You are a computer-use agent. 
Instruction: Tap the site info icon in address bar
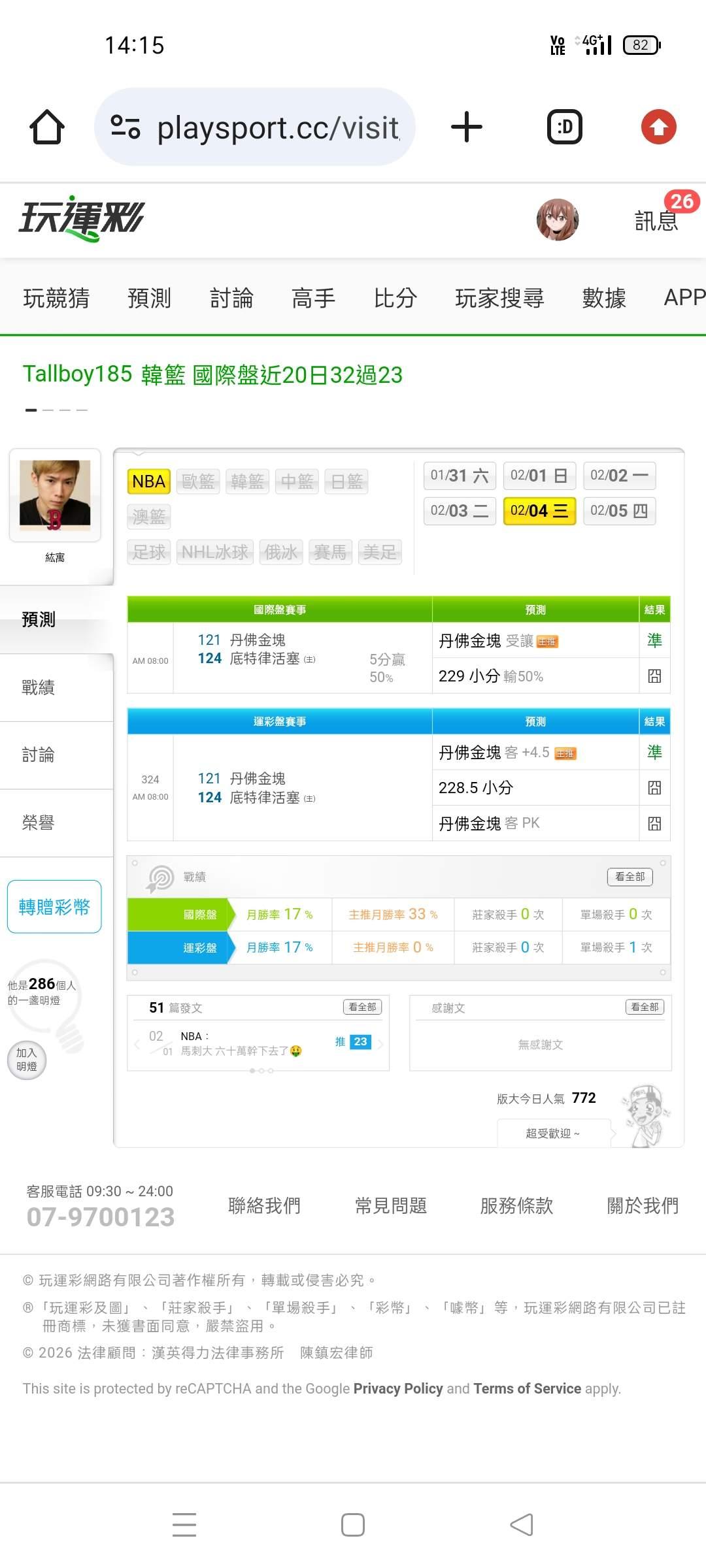(125, 127)
